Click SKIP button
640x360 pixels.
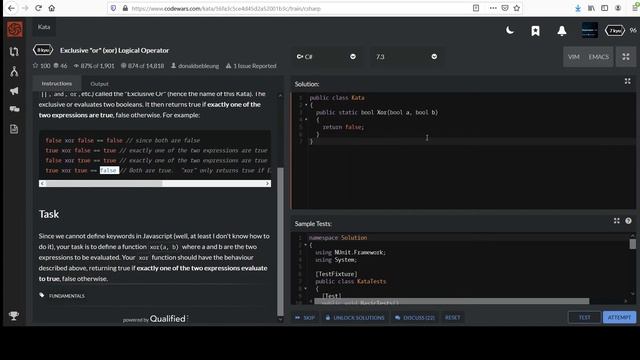tap(305, 318)
